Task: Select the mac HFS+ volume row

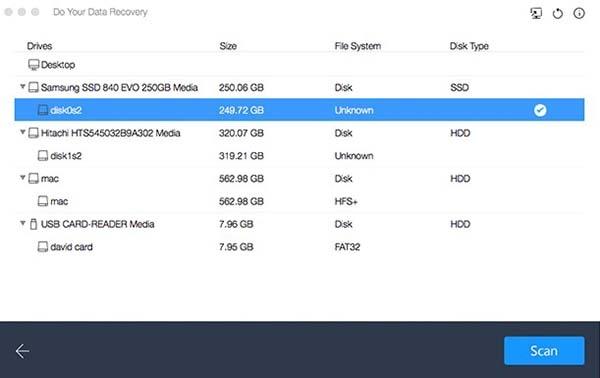Action: [x=299, y=201]
